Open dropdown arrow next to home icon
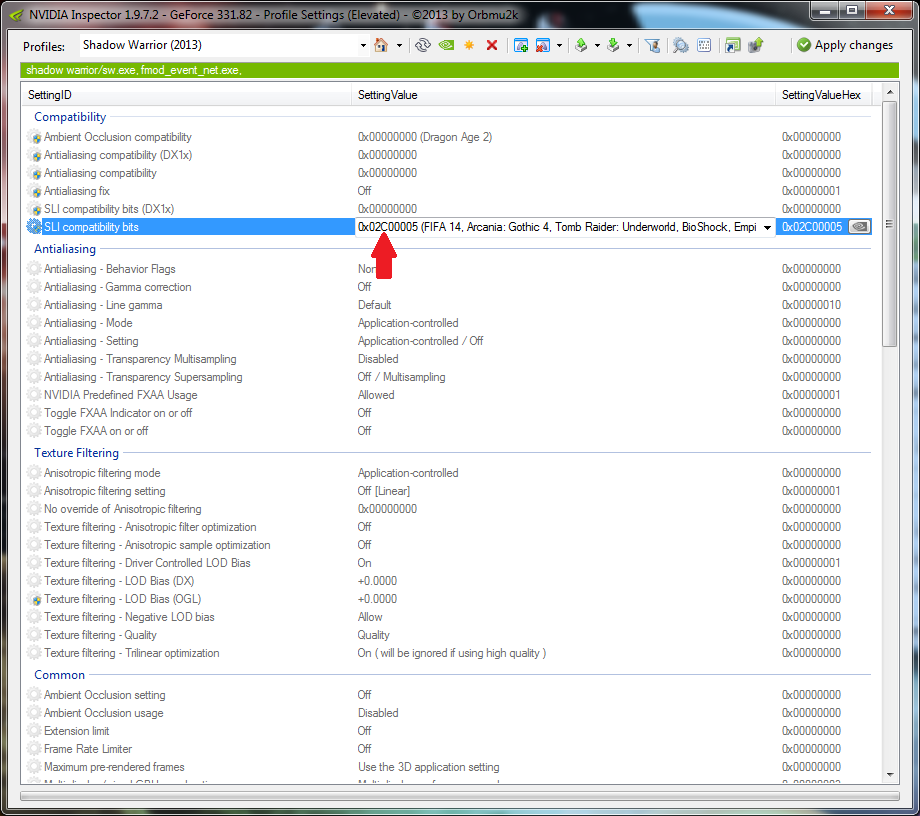 (399, 45)
